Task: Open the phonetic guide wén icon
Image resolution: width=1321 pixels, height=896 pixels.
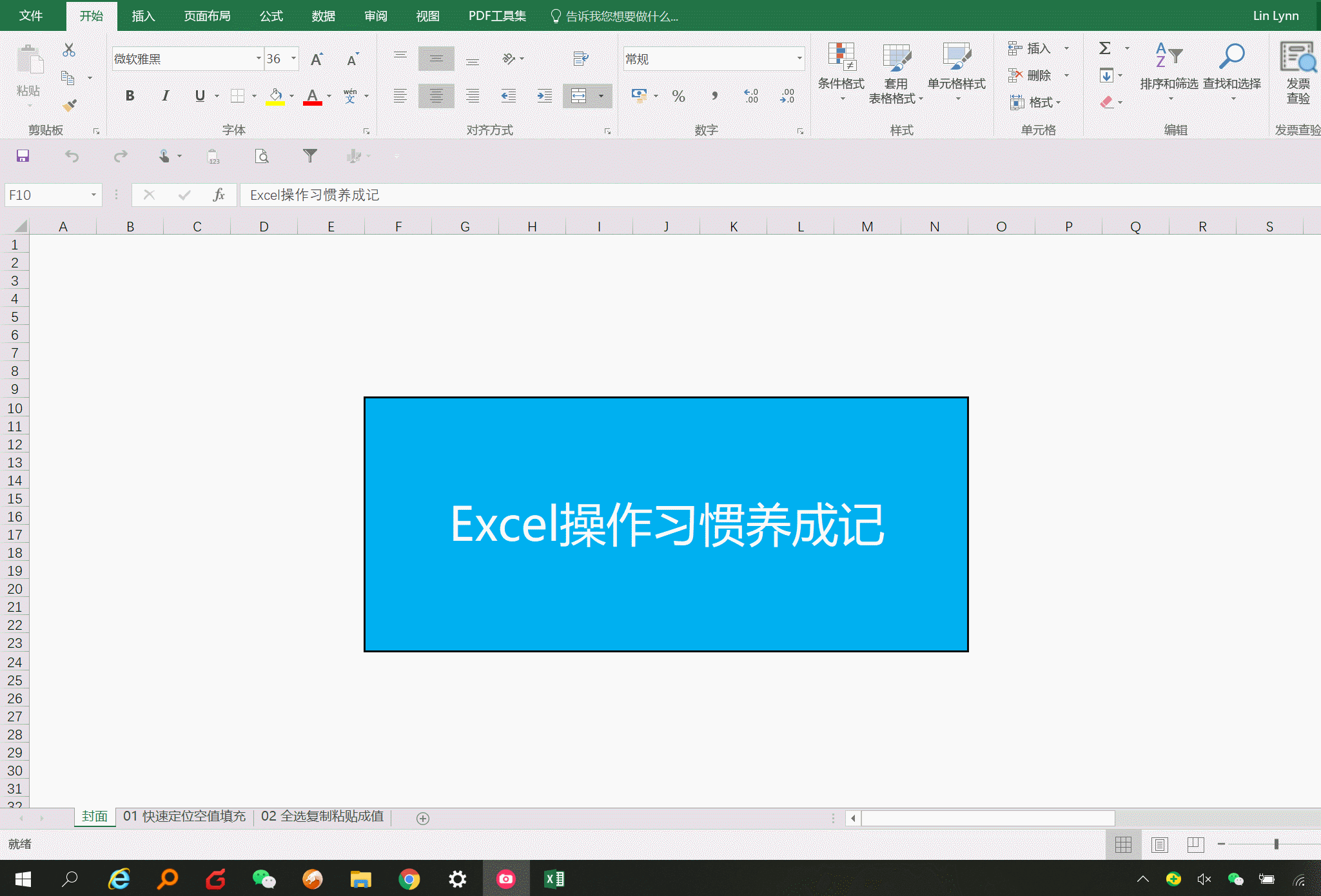Action: 350,96
